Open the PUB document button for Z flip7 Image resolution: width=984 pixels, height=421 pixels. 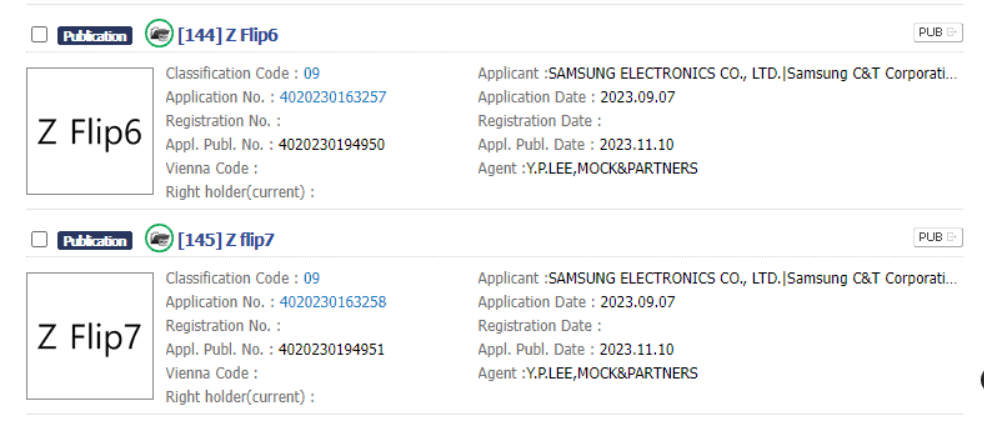tap(937, 238)
